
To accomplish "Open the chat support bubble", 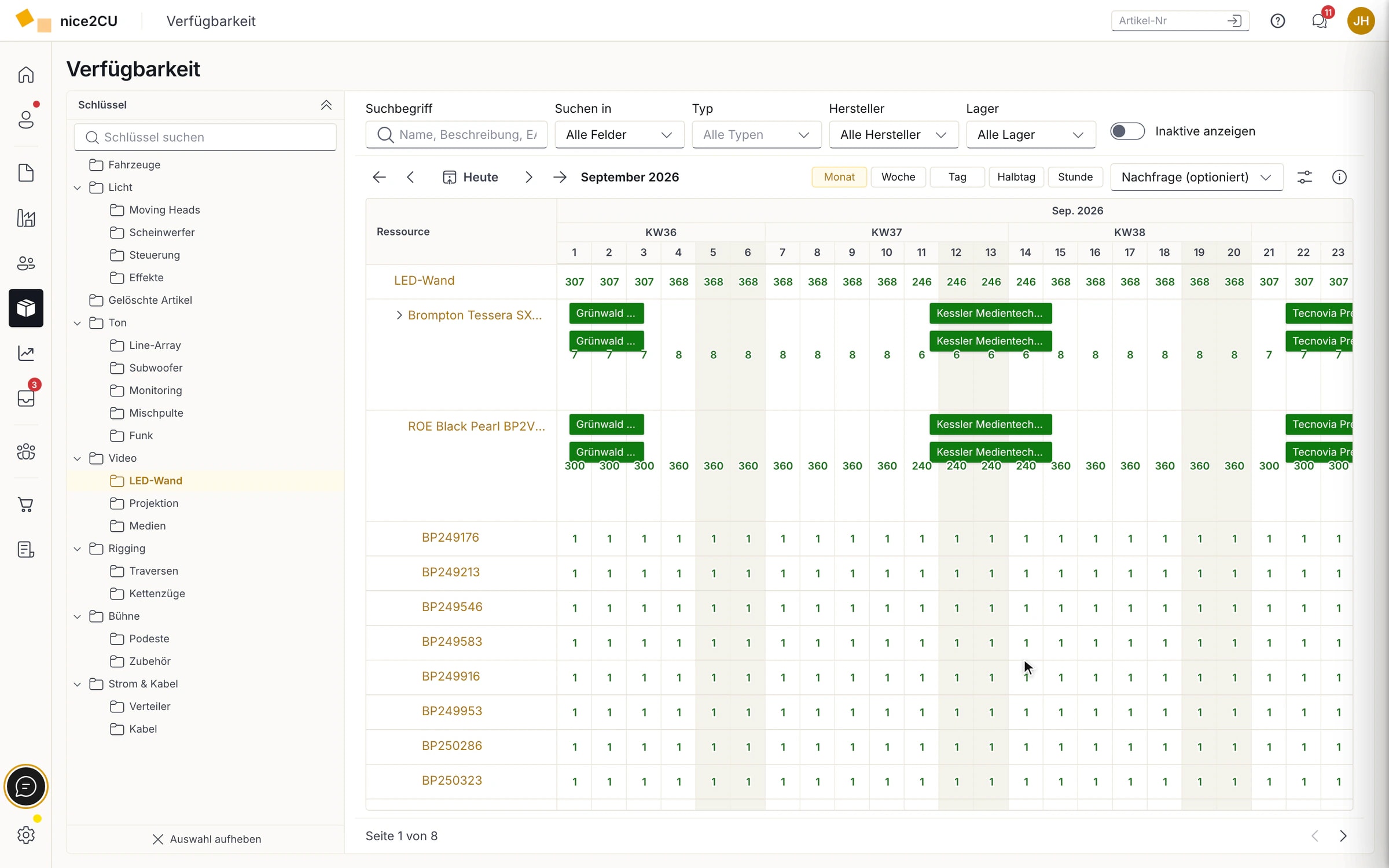I will tap(26, 786).
